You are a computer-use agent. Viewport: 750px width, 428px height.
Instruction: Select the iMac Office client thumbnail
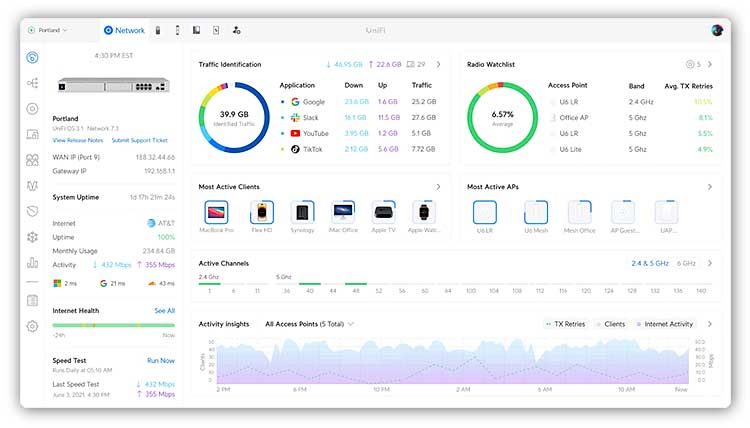coord(343,212)
